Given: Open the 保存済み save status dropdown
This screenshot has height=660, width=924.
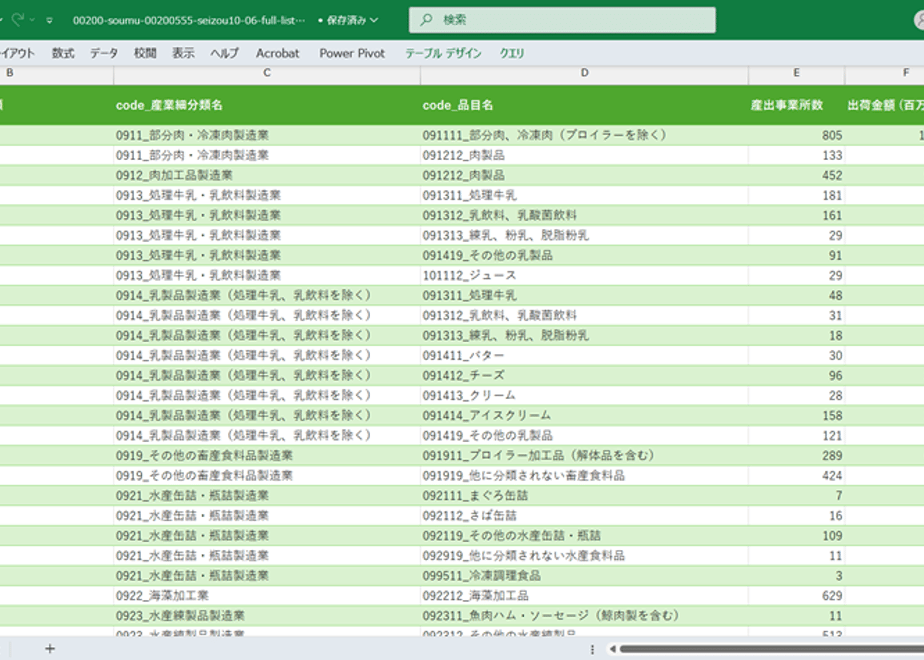Looking at the screenshot, I should pos(348,20).
